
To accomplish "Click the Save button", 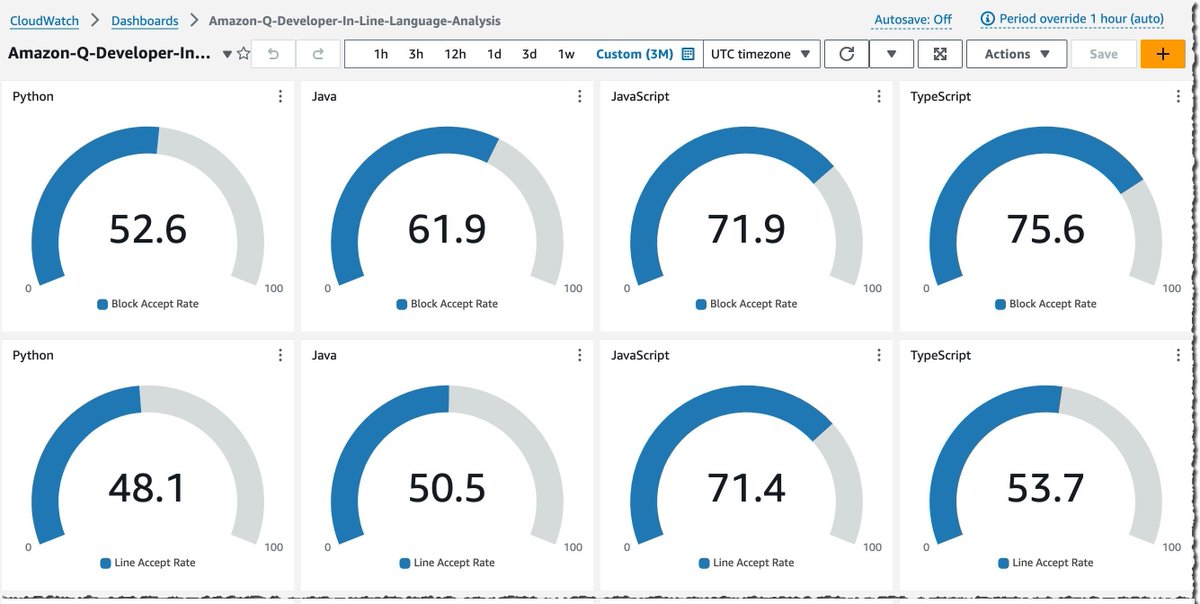I will (x=1103, y=54).
